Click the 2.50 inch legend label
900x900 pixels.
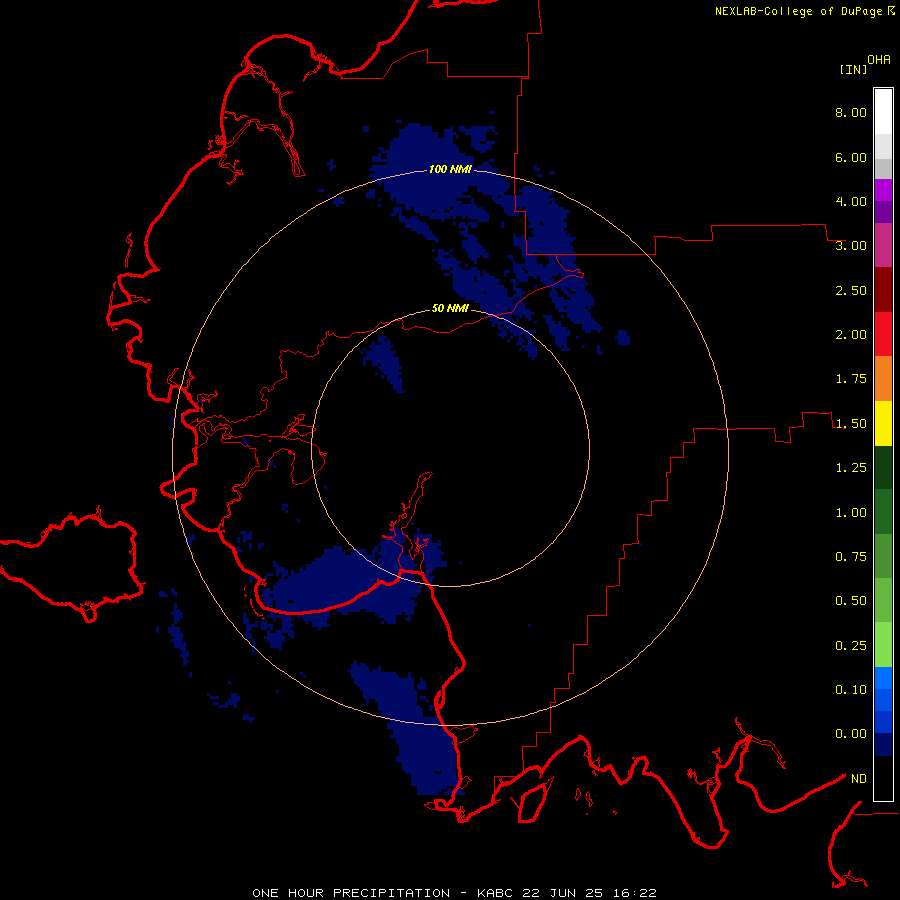coord(851,290)
